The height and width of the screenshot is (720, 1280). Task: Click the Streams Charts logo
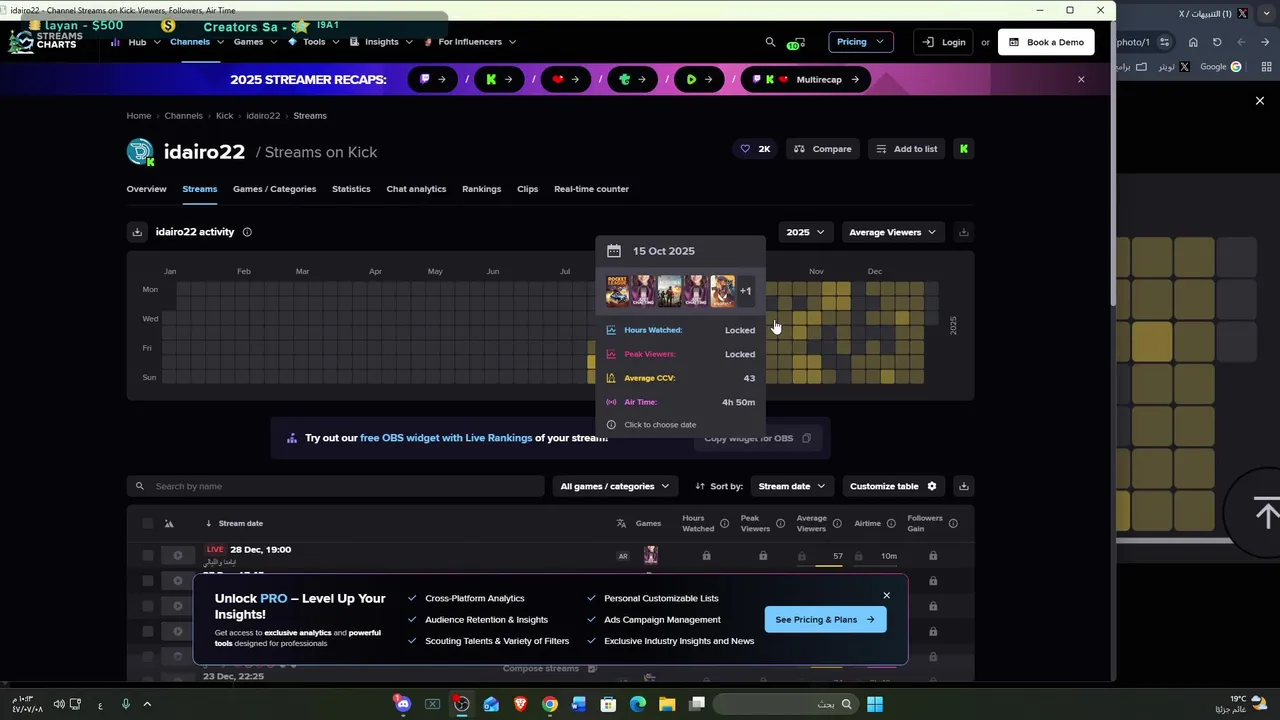[x=47, y=41]
